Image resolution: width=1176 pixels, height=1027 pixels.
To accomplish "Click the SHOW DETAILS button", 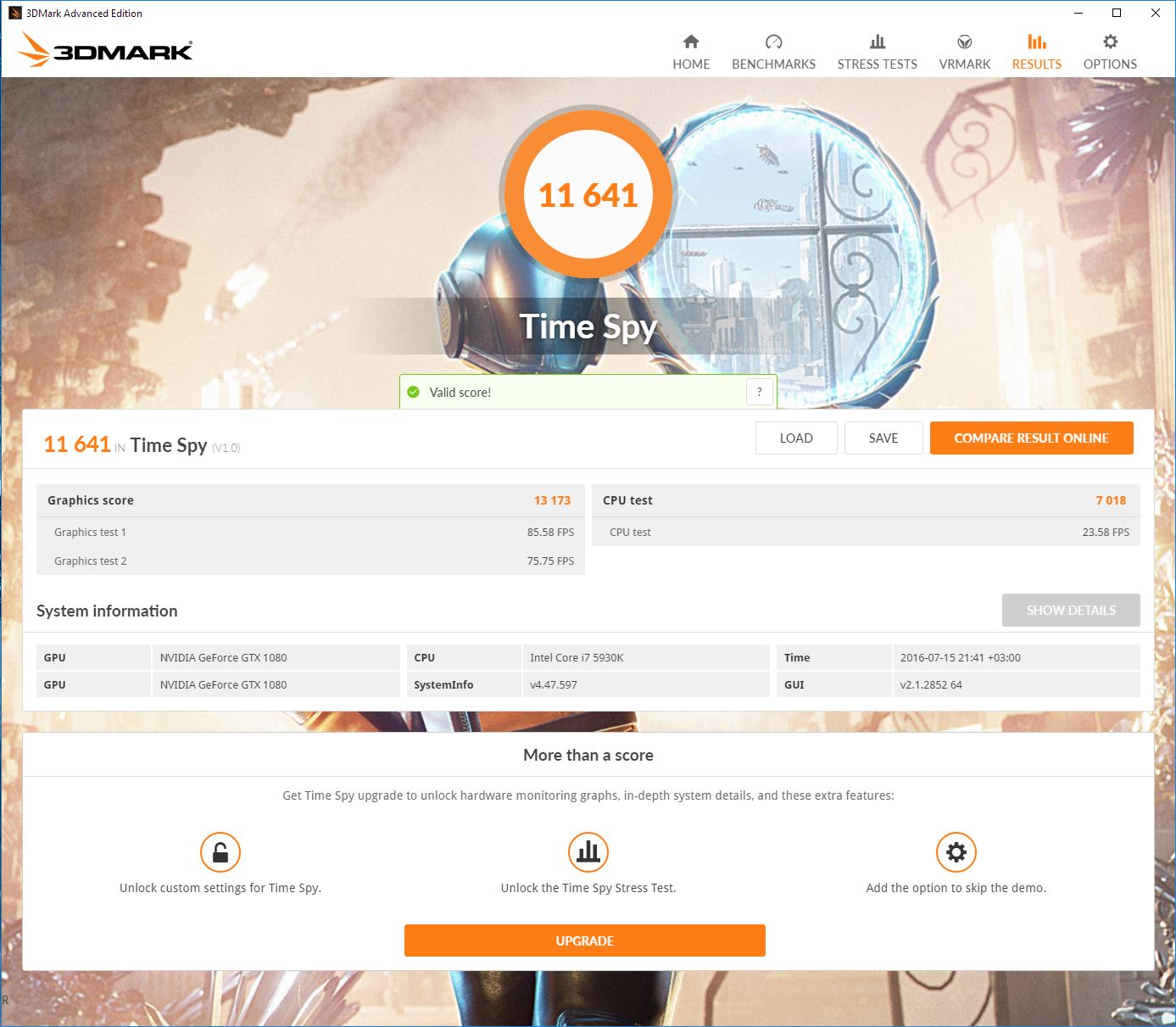I will tap(1071, 610).
